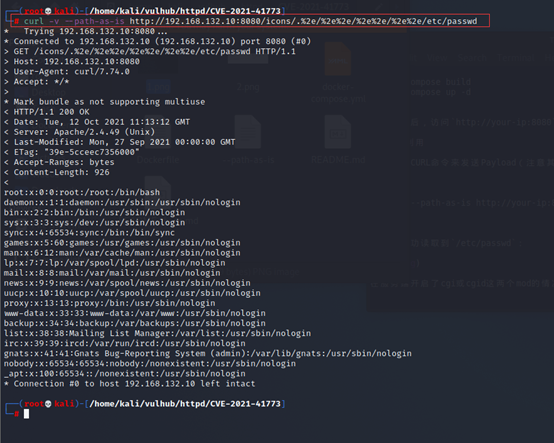
Task: Click the 'Mailing List Manager' passwd entry
Action: (x=157, y=333)
